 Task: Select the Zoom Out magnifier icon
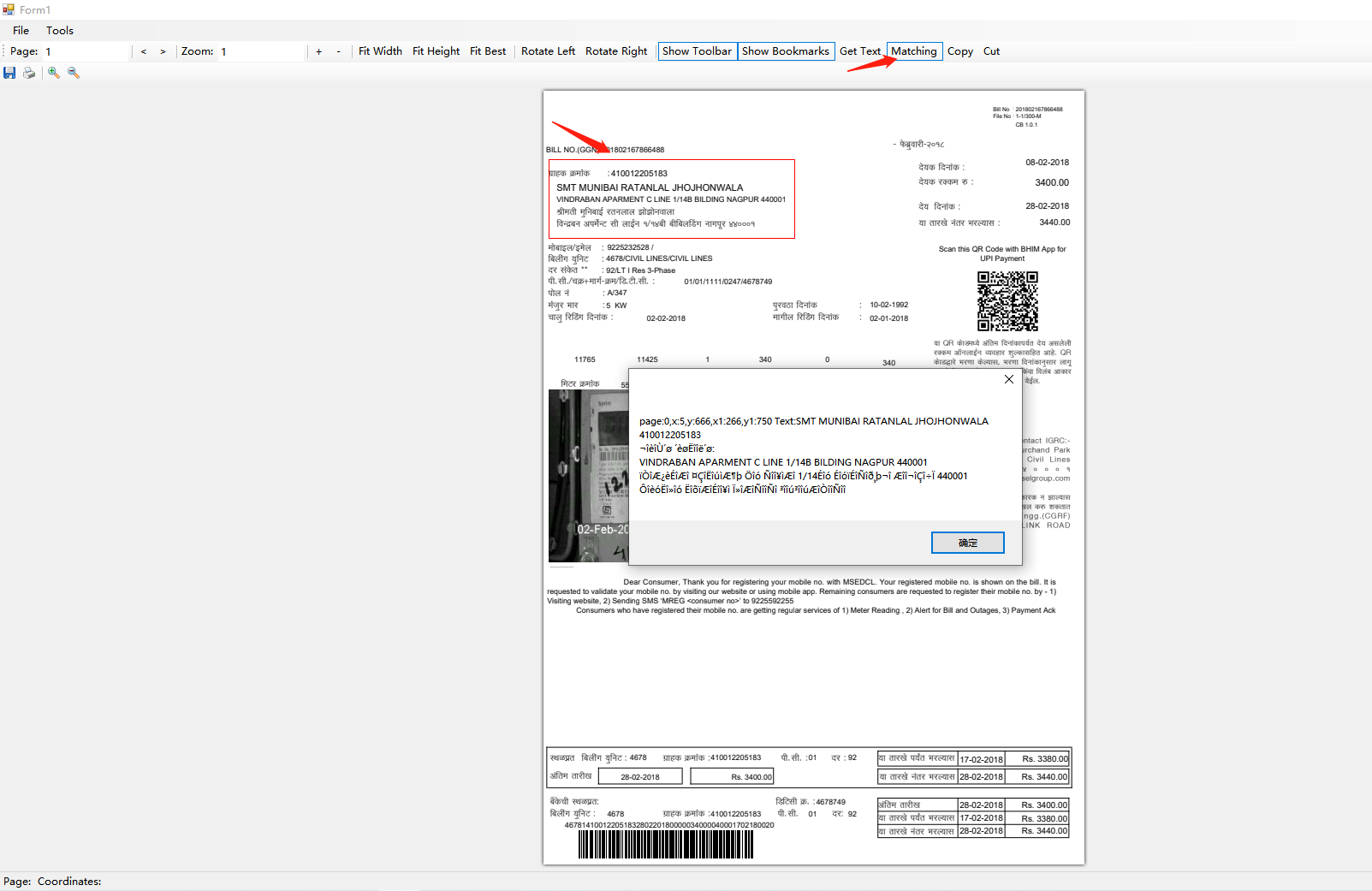74,73
